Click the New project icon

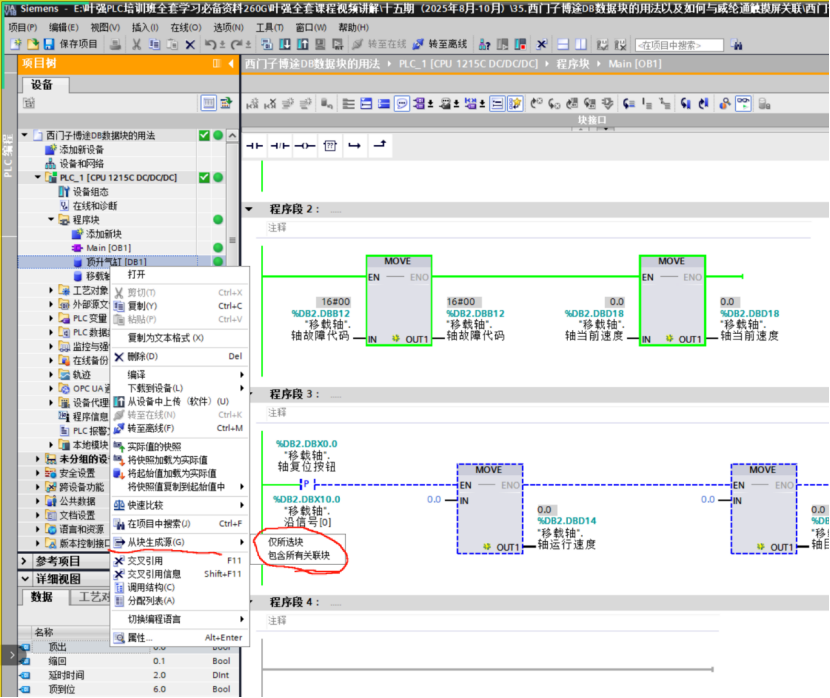tap(16, 44)
